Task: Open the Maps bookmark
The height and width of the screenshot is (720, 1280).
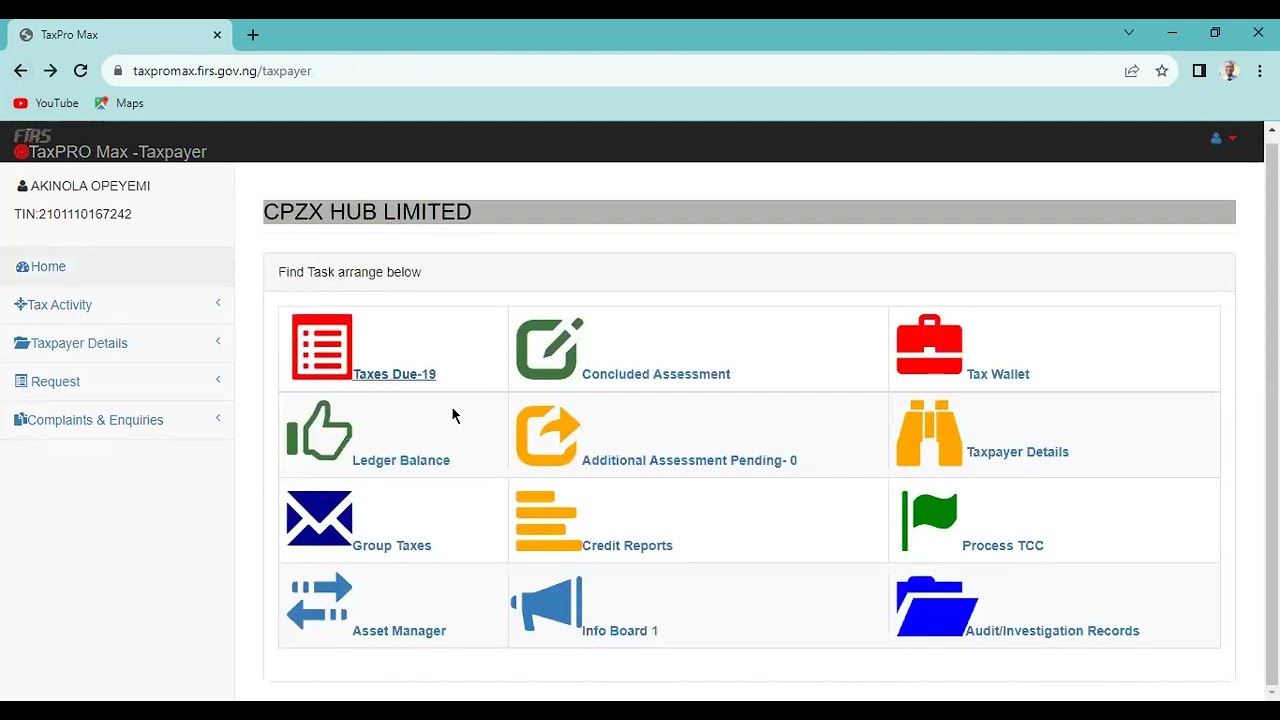Action: (119, 103)
